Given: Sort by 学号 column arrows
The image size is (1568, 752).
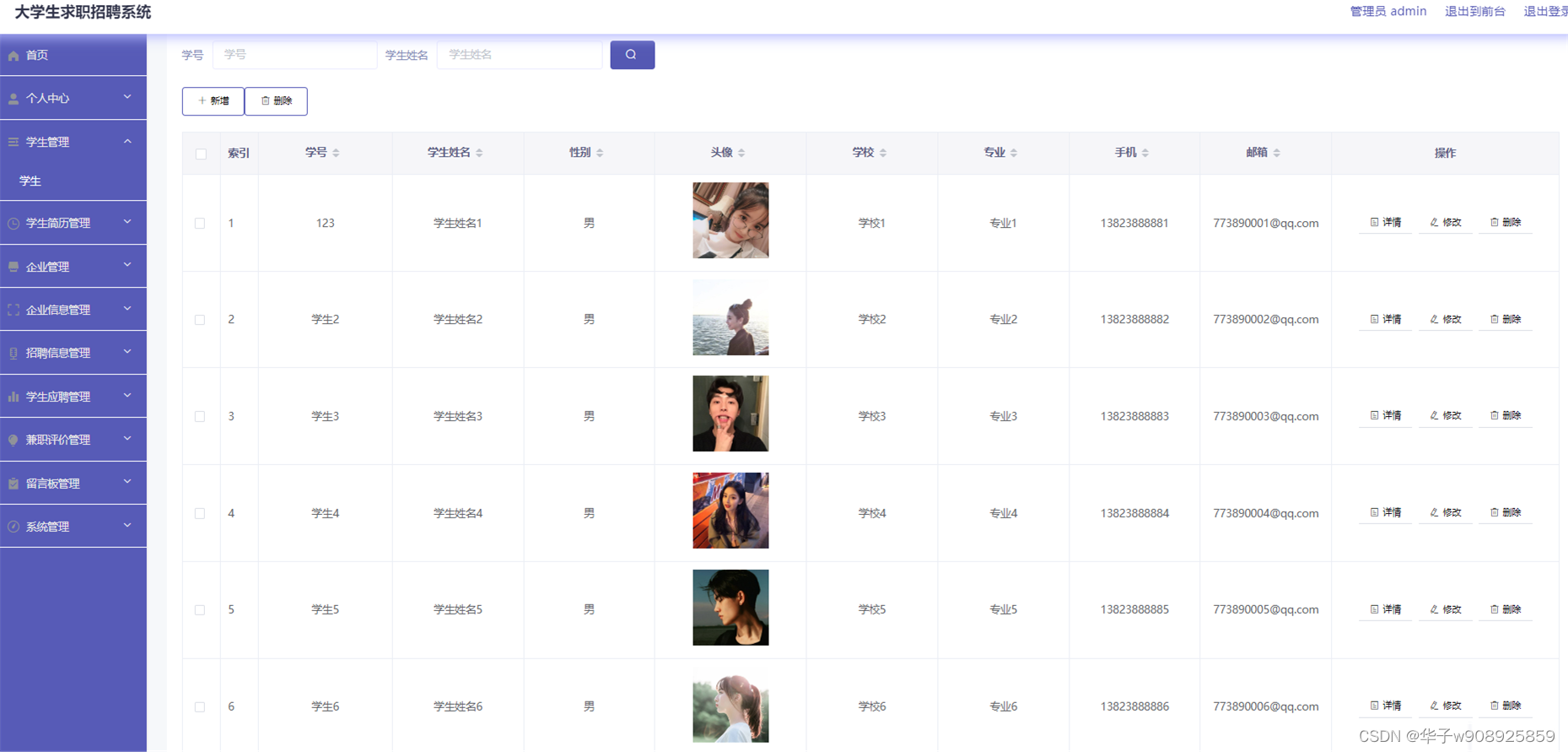Looking at the screenshot, I should pos(336,153).
